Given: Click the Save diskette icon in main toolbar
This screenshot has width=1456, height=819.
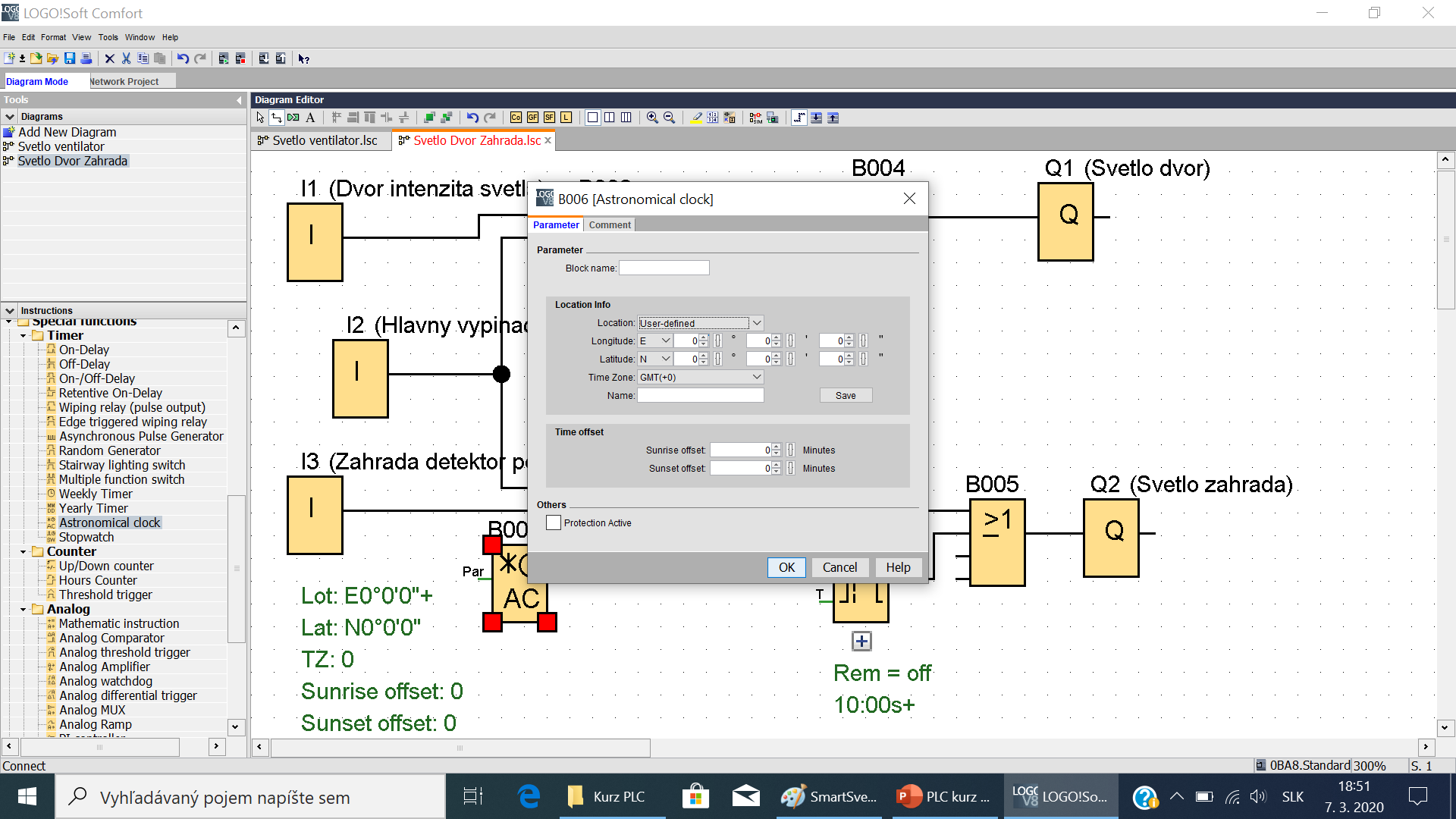Looking at the screenshot, I should [70, 58].
